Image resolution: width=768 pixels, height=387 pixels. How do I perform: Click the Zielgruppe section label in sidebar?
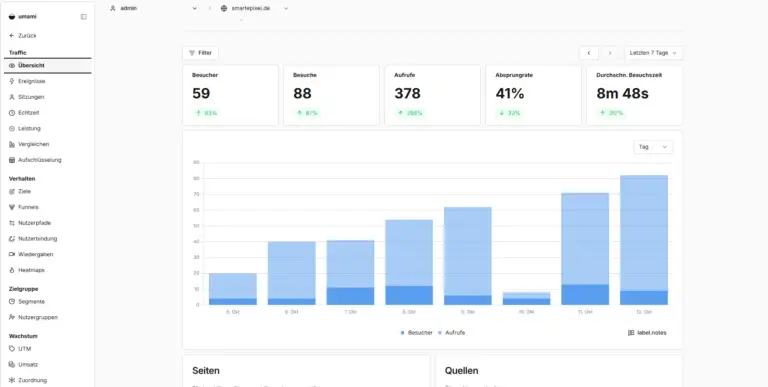point(24,289)
